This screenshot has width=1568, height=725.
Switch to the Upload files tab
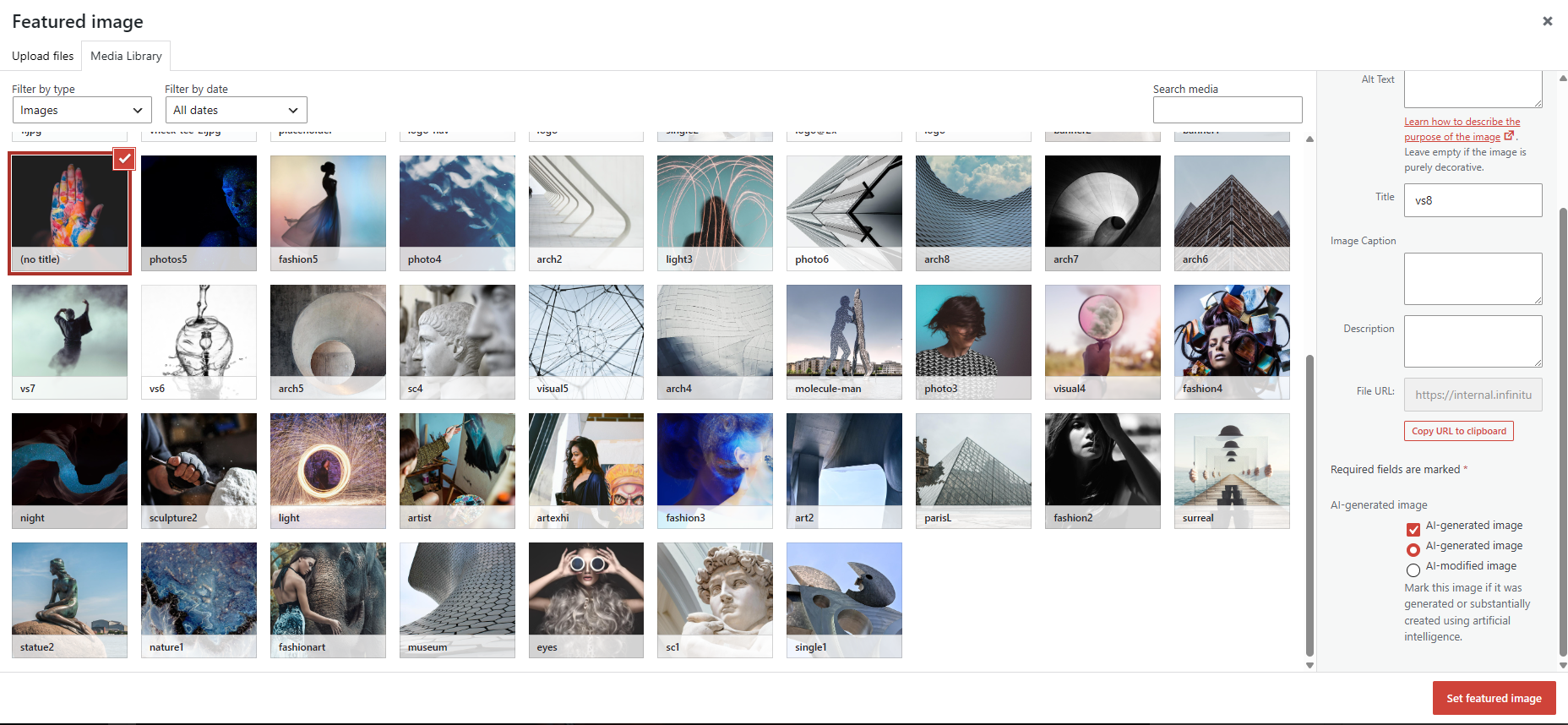[42, 56]
